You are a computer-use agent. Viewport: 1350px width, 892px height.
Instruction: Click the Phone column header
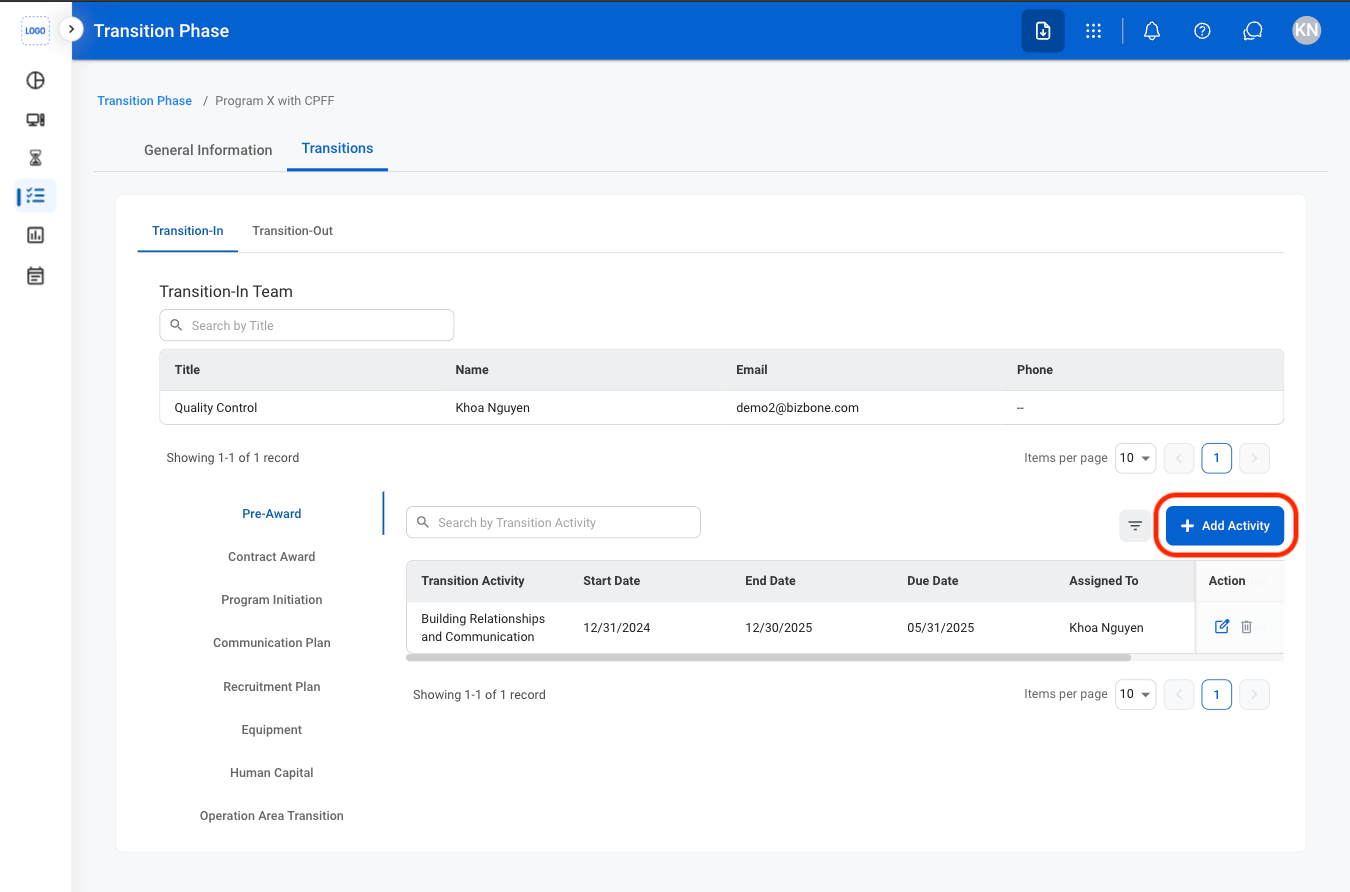tap(1034, 370)
